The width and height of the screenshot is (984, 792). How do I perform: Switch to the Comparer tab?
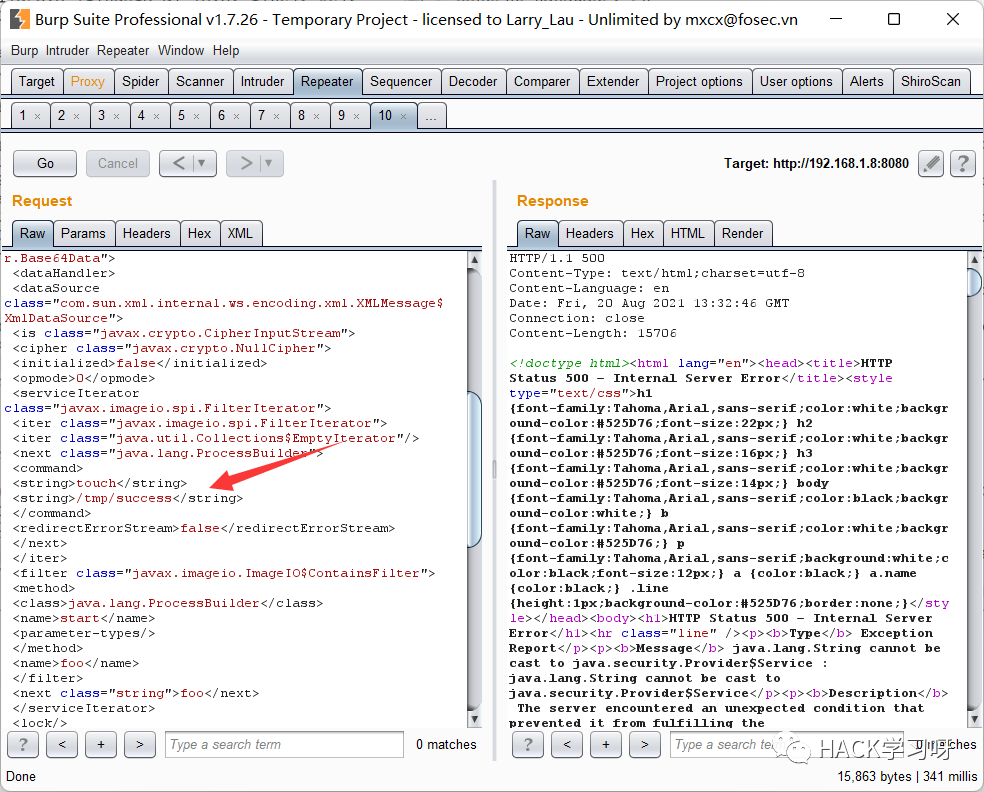click(x=542, y=82)
